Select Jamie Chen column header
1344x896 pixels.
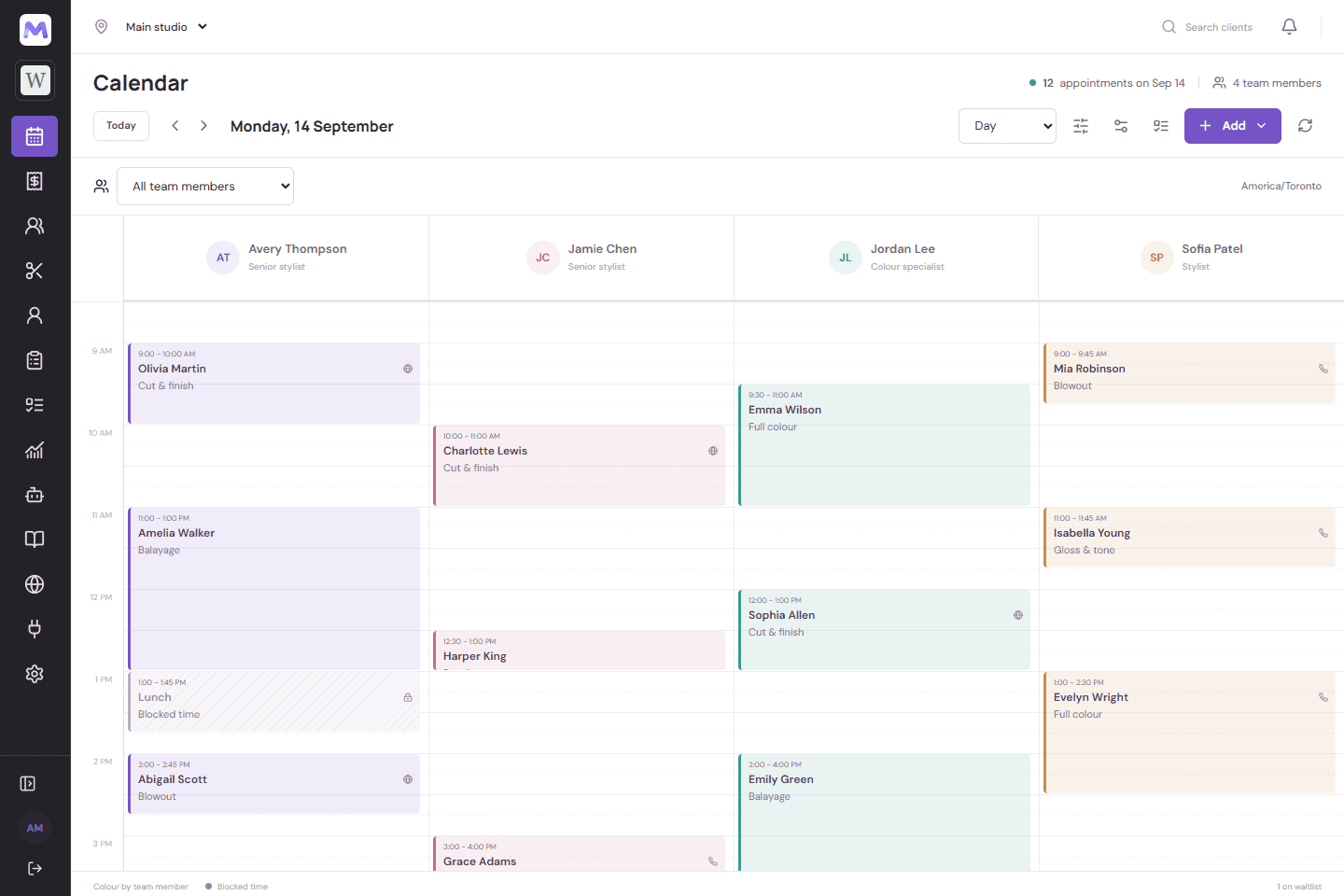[581, 258]
